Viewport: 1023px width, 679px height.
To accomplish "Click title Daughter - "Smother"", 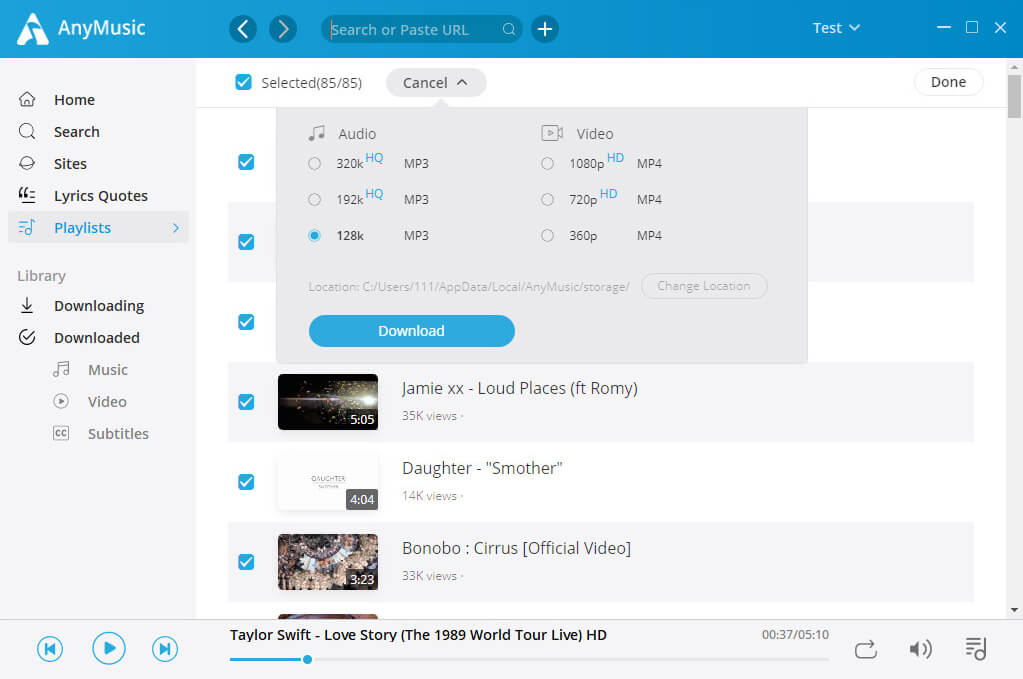I will (x=482, y=468).
